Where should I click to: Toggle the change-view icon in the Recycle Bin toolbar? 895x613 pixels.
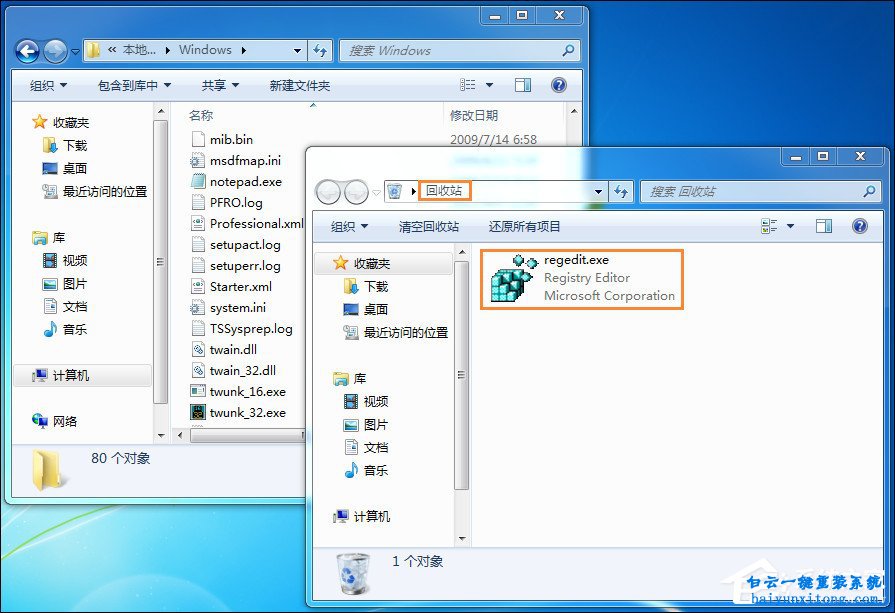point(771,226)
